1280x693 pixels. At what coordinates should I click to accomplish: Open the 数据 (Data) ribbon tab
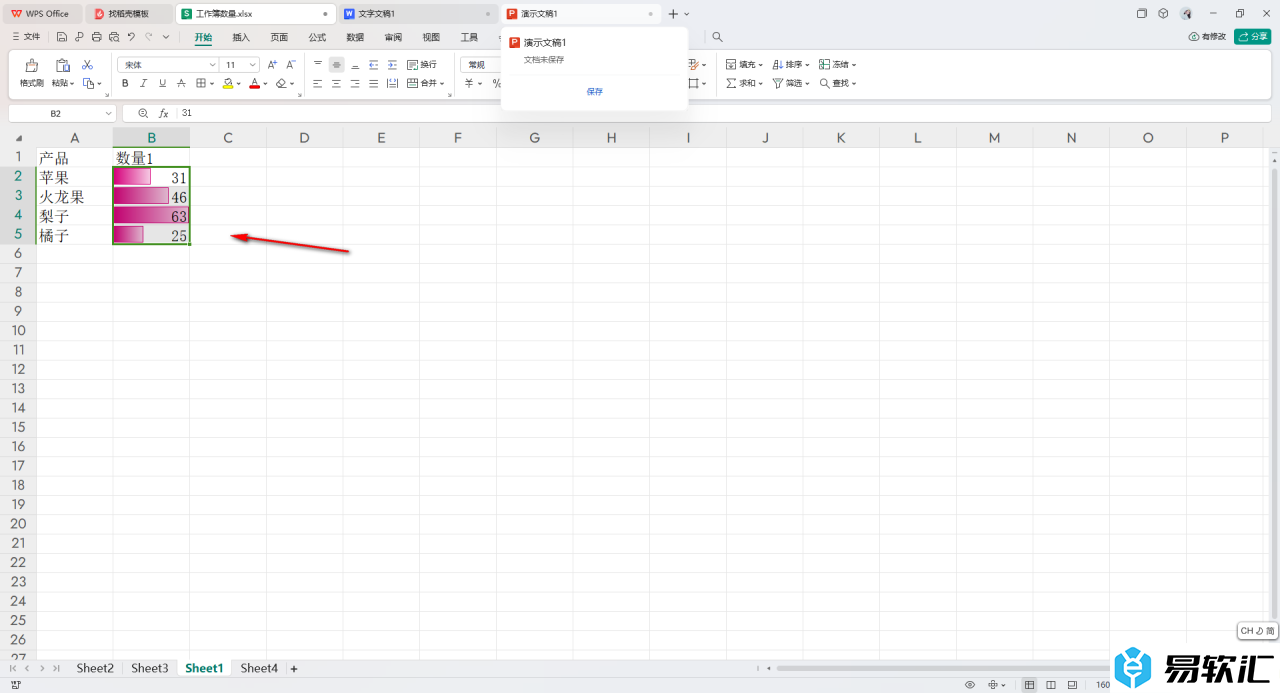tap(355, 37)
